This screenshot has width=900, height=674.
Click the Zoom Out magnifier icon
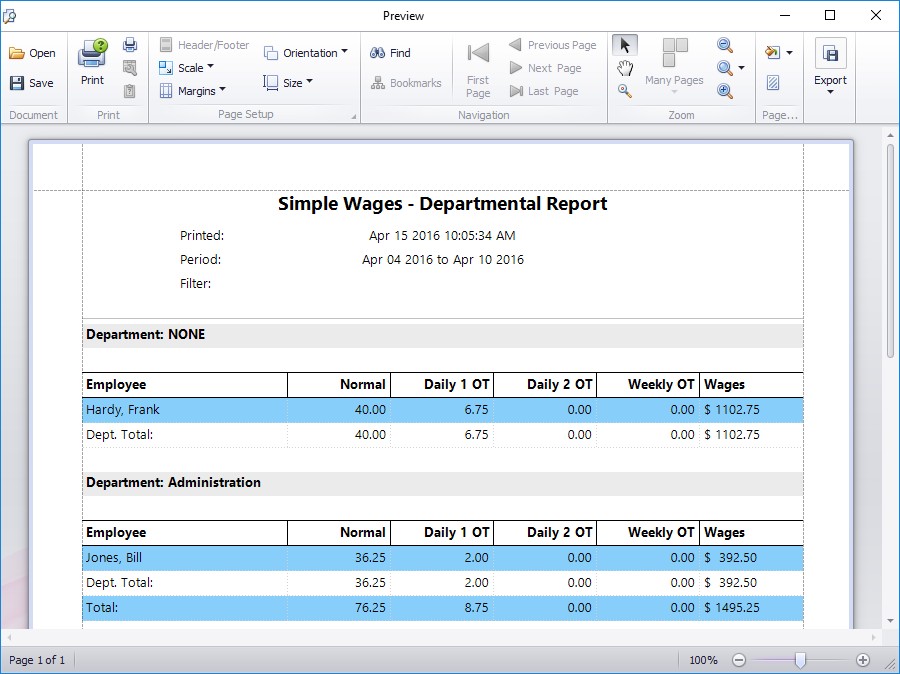(725, 45)
